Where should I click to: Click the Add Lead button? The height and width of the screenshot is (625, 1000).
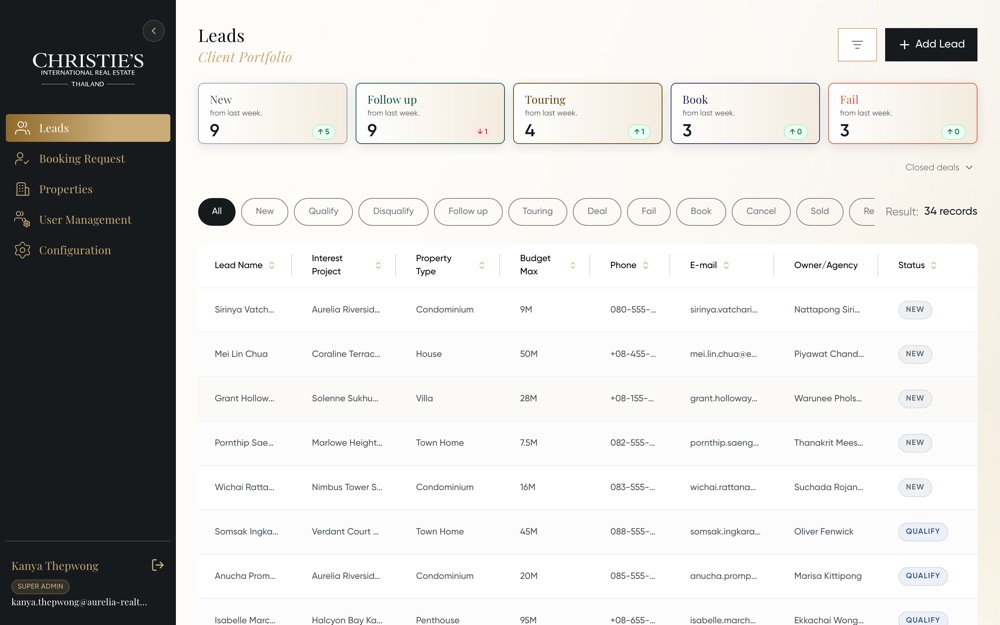931,45
